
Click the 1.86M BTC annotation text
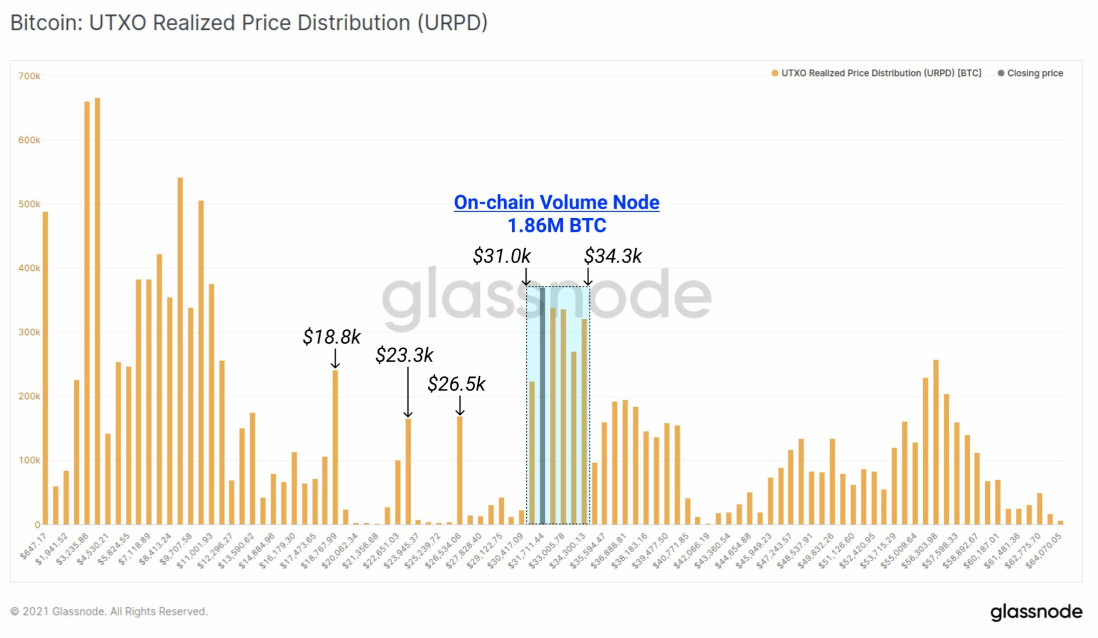557,226
